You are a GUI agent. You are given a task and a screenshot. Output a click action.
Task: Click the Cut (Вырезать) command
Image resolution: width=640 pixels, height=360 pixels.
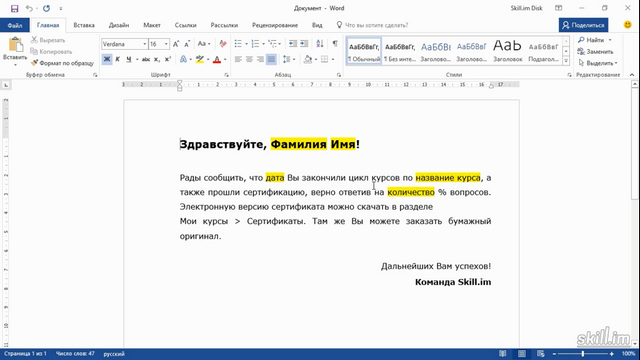pos(48,40)
